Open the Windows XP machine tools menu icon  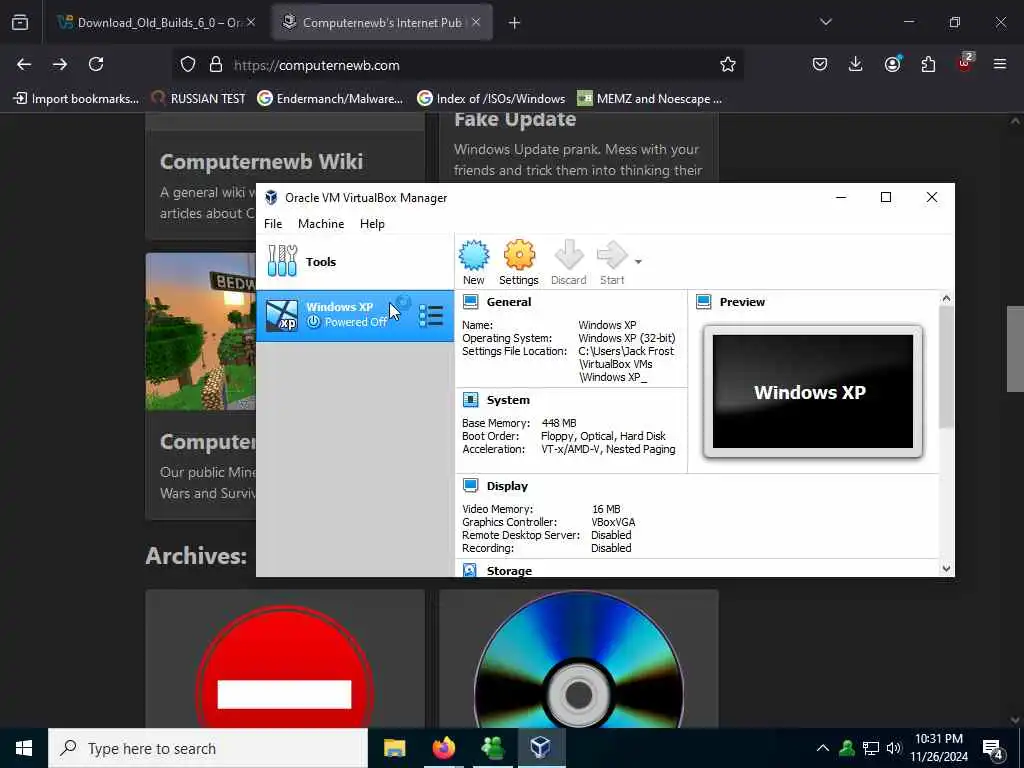[430, 315]
